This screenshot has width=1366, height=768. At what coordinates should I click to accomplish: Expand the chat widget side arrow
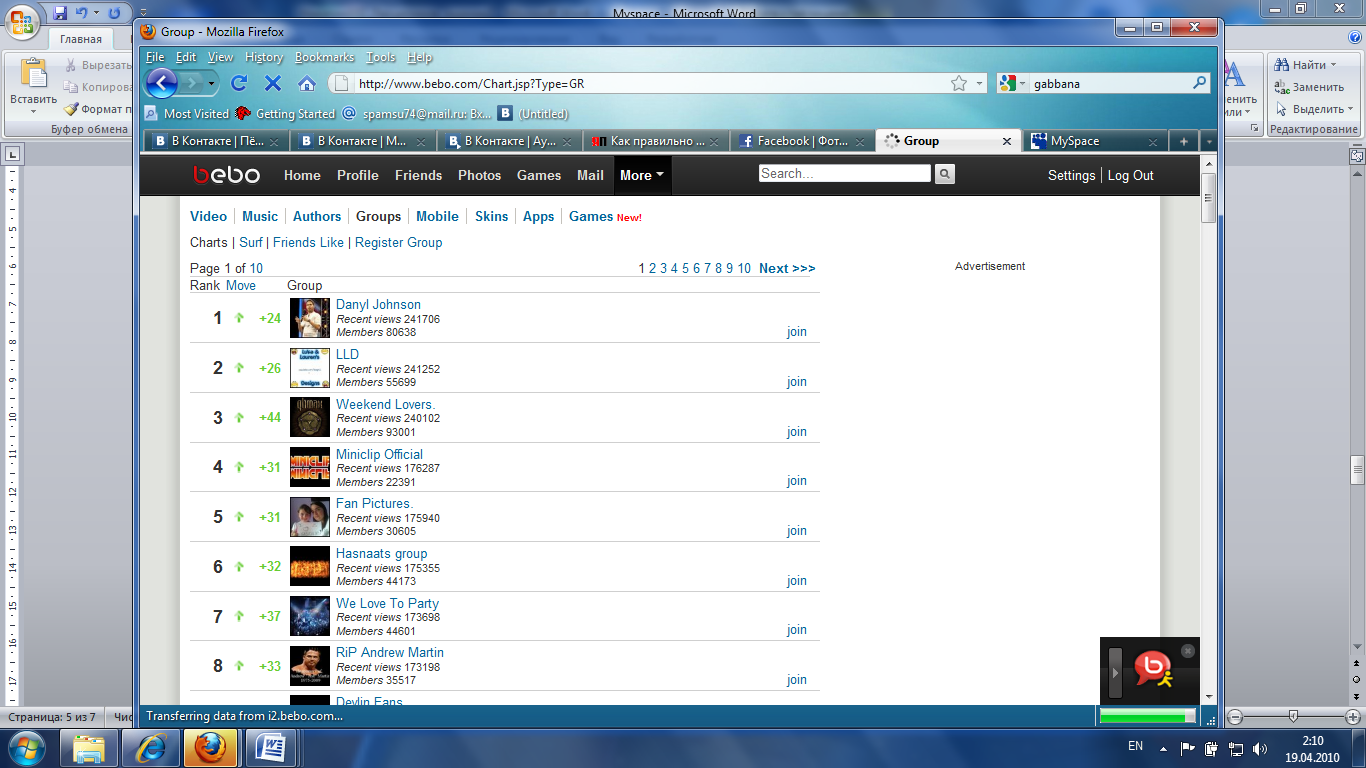coord(1116,674)
